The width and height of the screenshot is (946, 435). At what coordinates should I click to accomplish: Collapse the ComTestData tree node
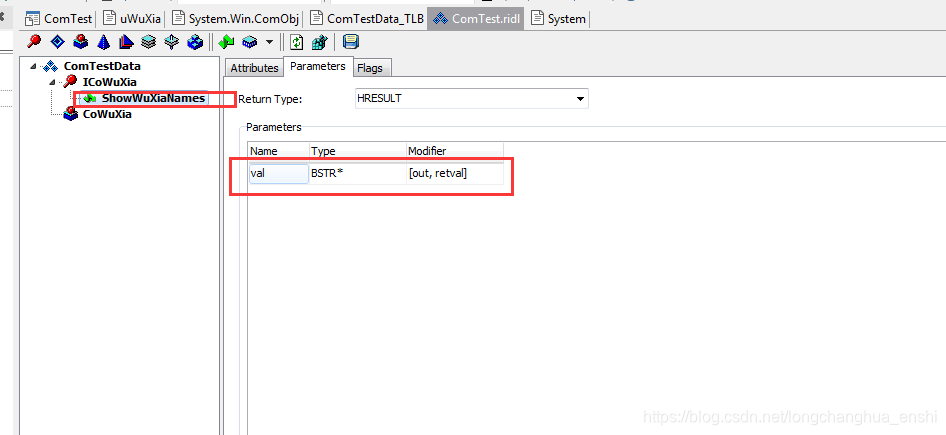(32, 66)
